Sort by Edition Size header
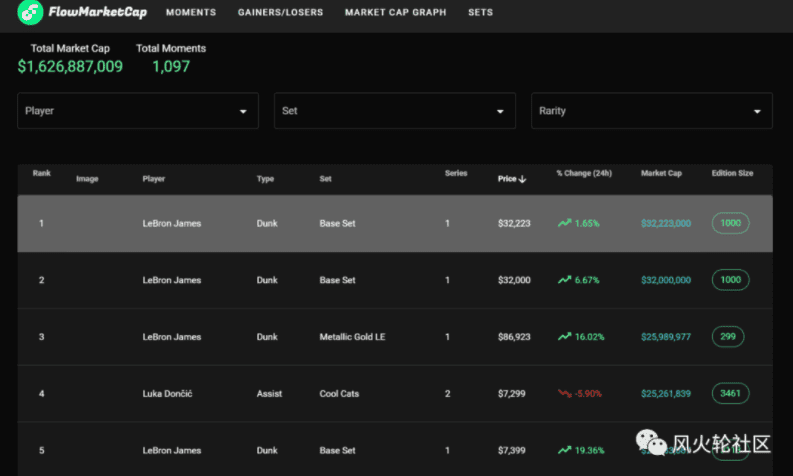 pos(732,173)
